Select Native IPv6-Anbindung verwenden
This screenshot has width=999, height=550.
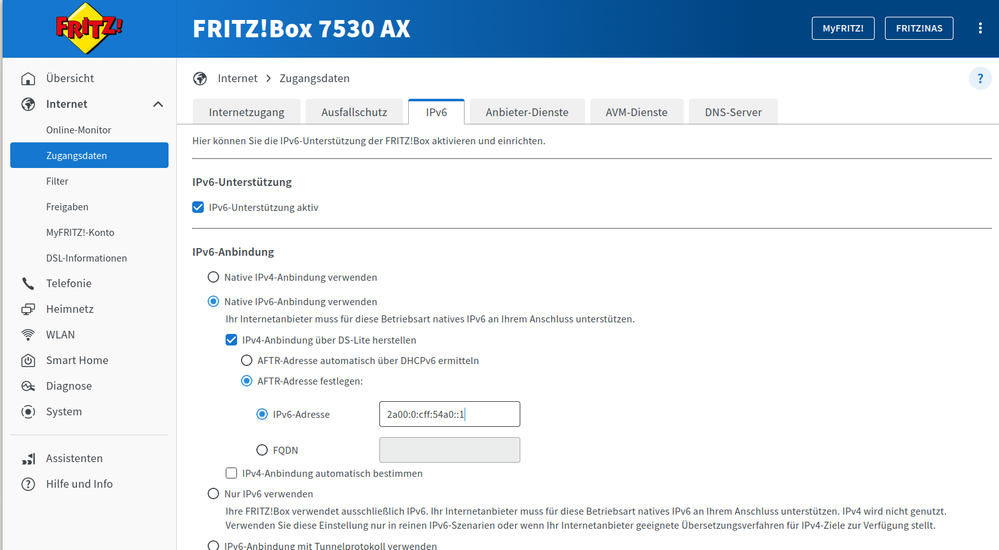(x=213, y=301)
